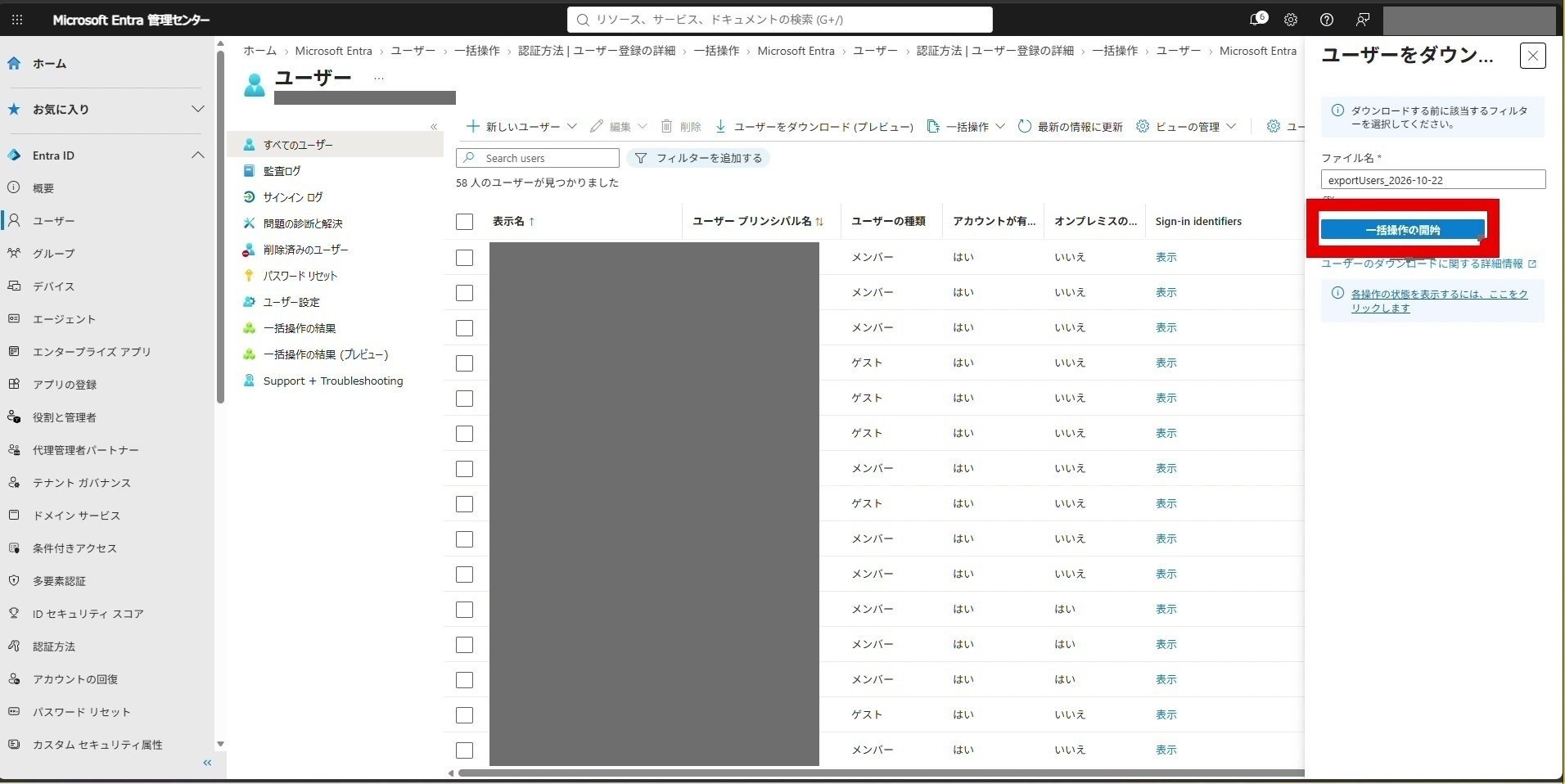Tick the third user row checkbox

coord(464,328)
